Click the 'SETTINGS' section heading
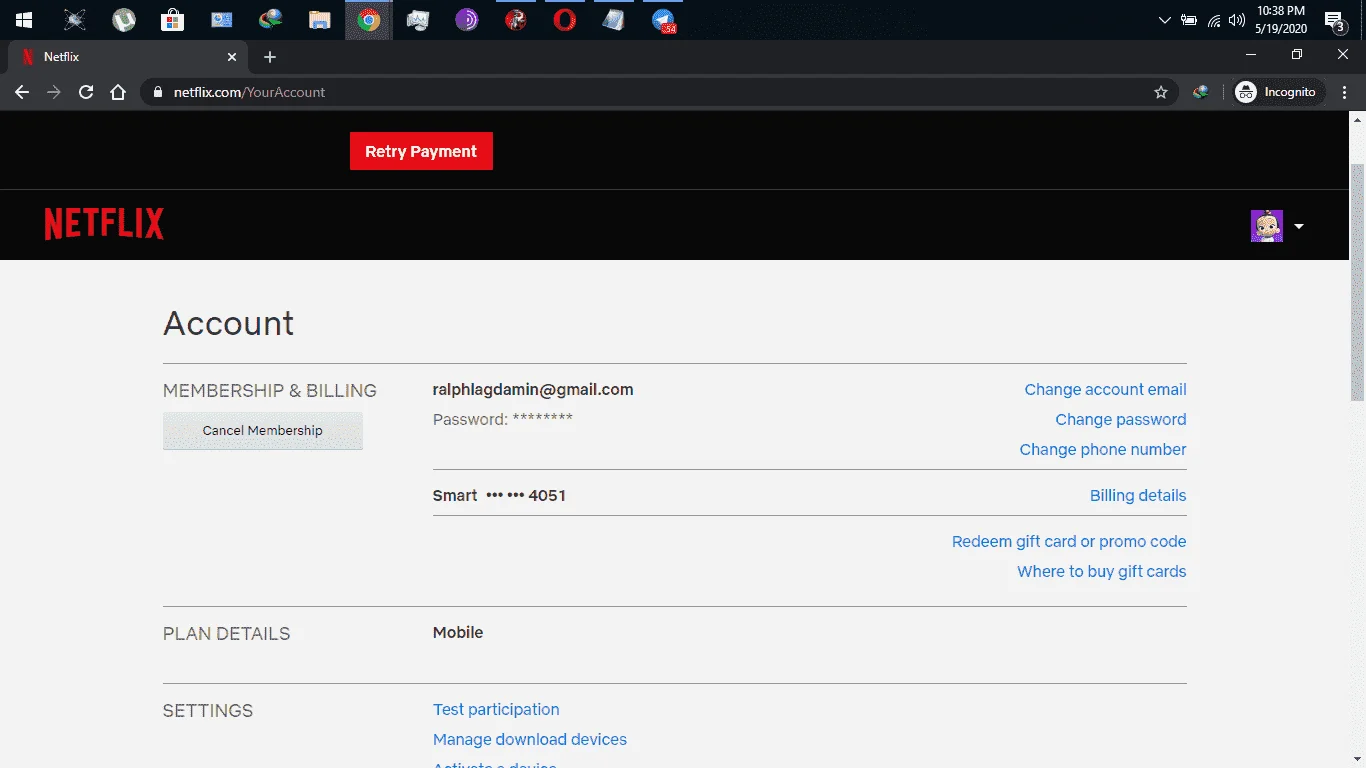Image resolution: width=1366 pixels, height=768 pixels. 208,711
